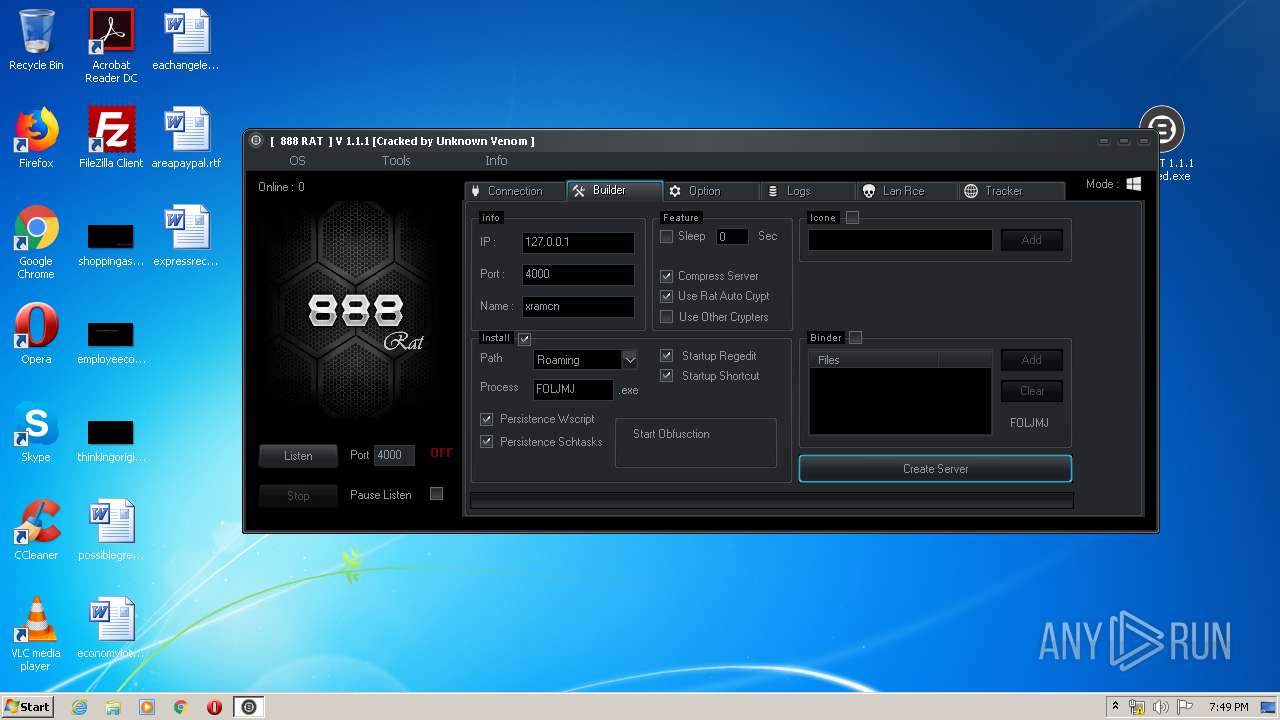Click the Stop button
Viewport: 1280px width, 720px height.
(298, 495)
